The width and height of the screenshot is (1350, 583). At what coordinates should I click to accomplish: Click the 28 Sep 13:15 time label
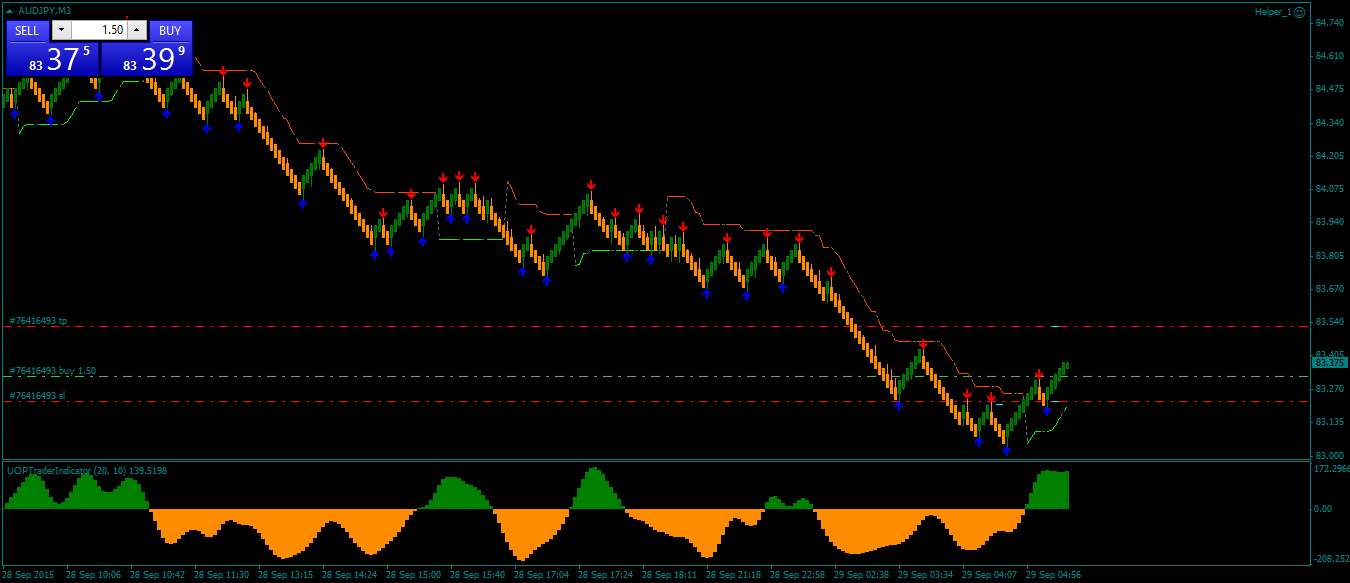click(285, 575)
